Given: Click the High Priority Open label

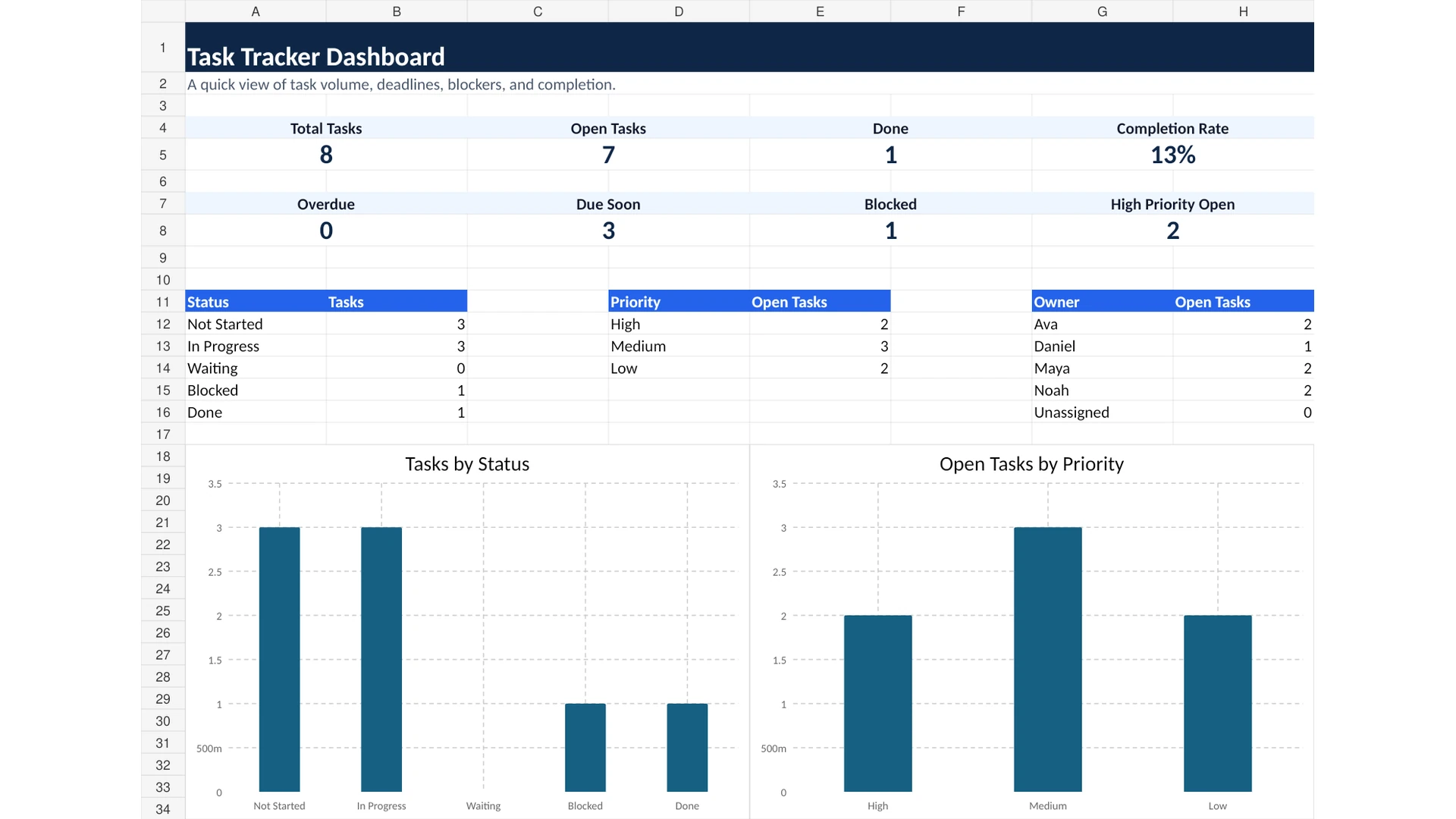Looking at the screenshot, I should tap(1172, 204).
